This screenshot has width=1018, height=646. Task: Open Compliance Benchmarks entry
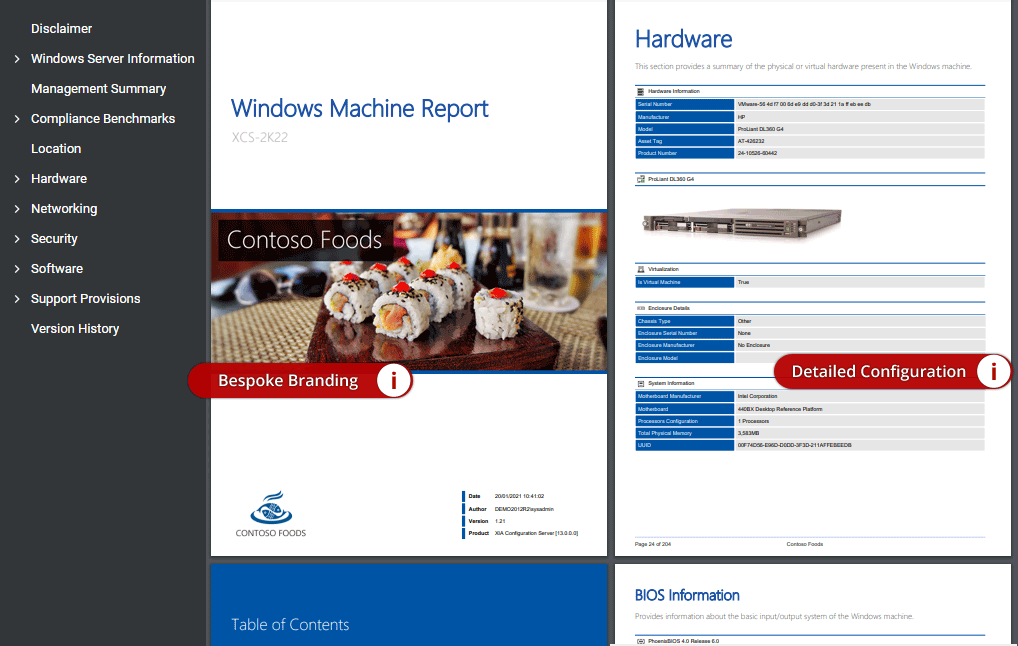point(103,118)
